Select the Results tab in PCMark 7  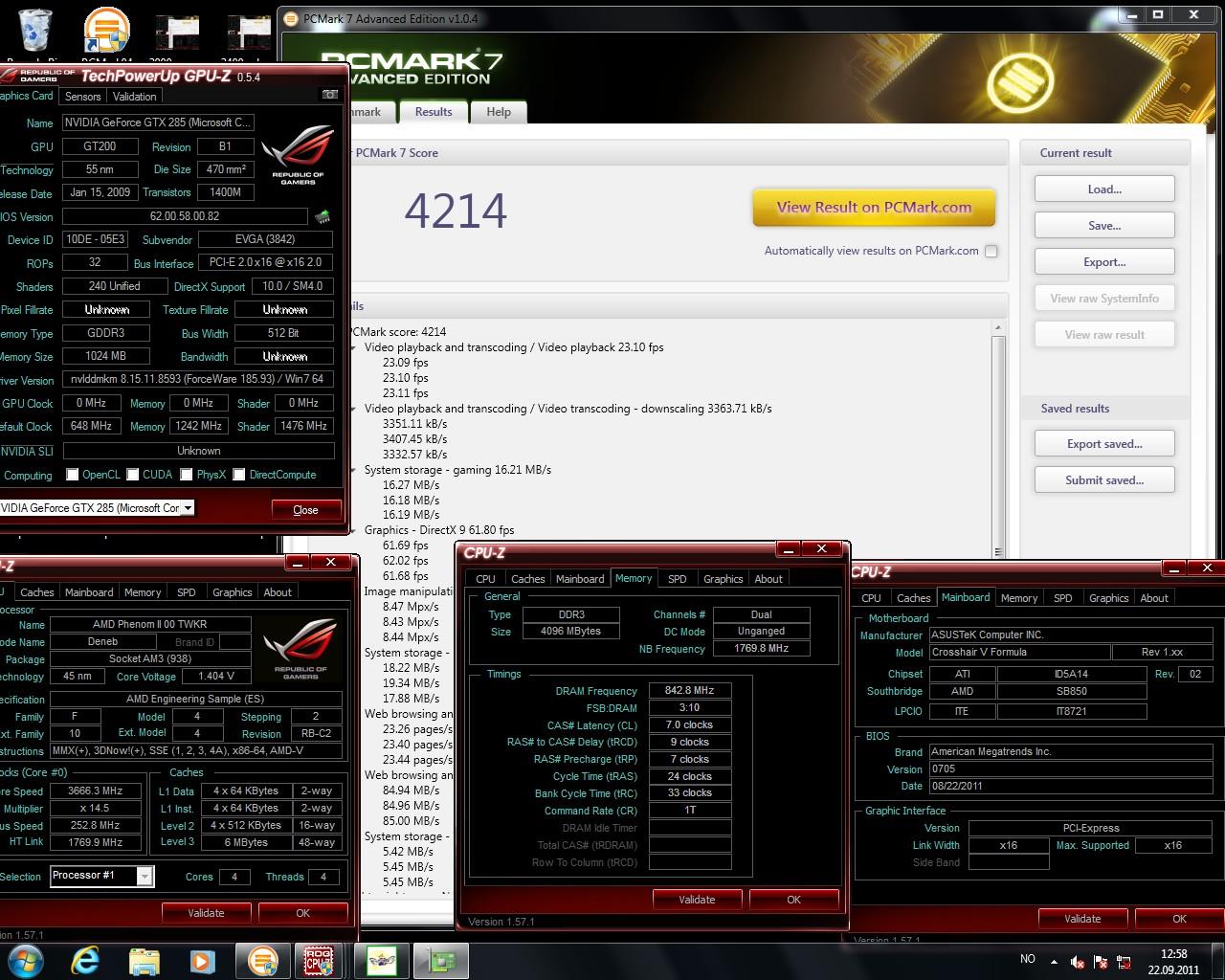434,112
